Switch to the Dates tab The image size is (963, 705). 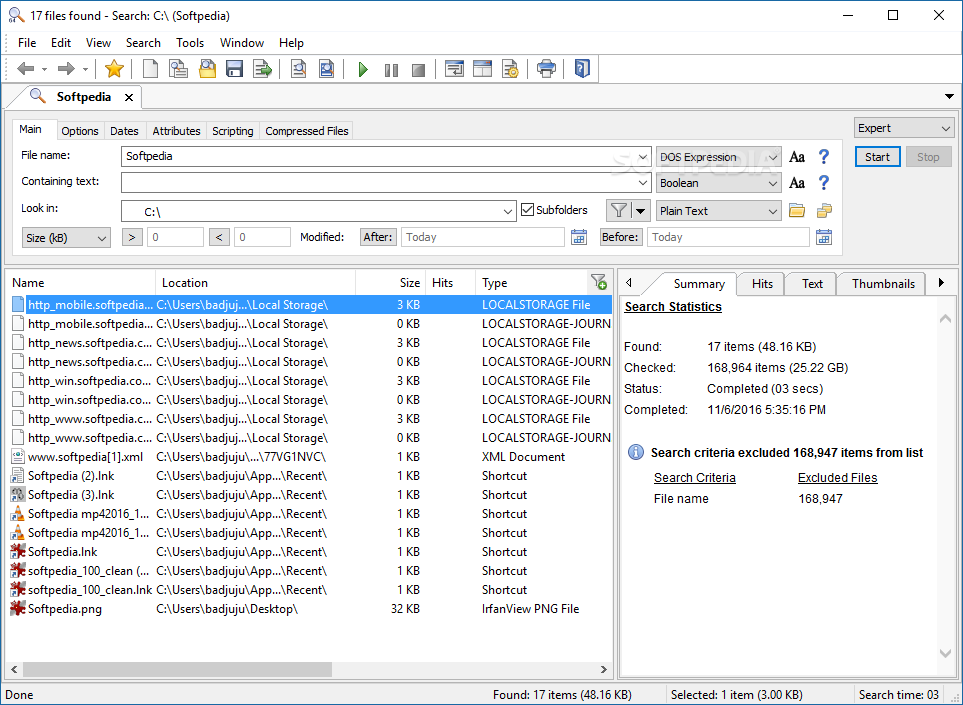[x=124, y=131]
